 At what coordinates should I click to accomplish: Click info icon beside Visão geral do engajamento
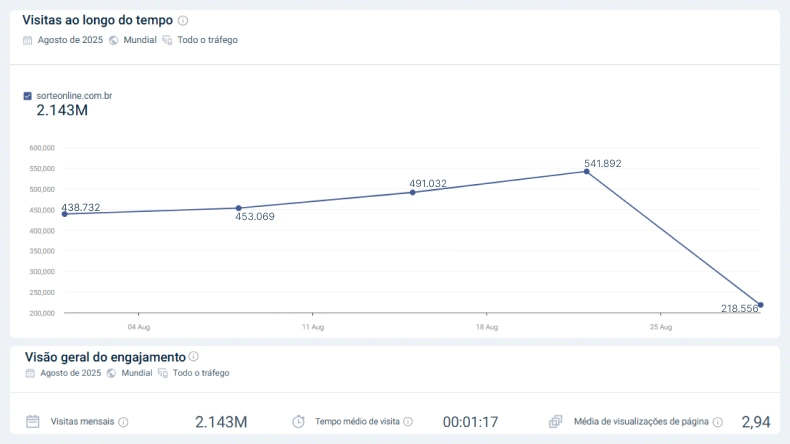194,356
